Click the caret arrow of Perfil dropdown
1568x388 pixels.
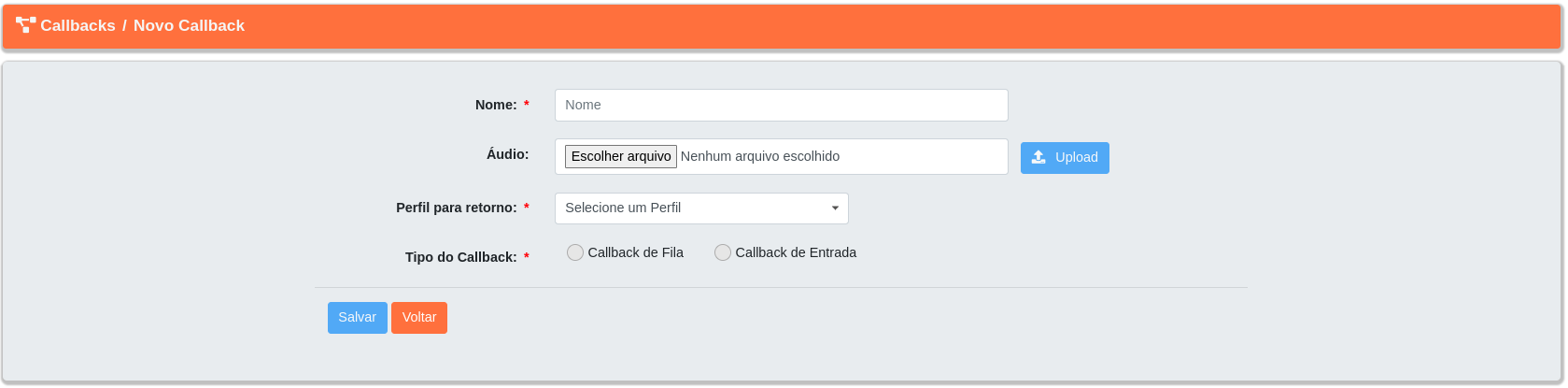click(x=835, y=208)
